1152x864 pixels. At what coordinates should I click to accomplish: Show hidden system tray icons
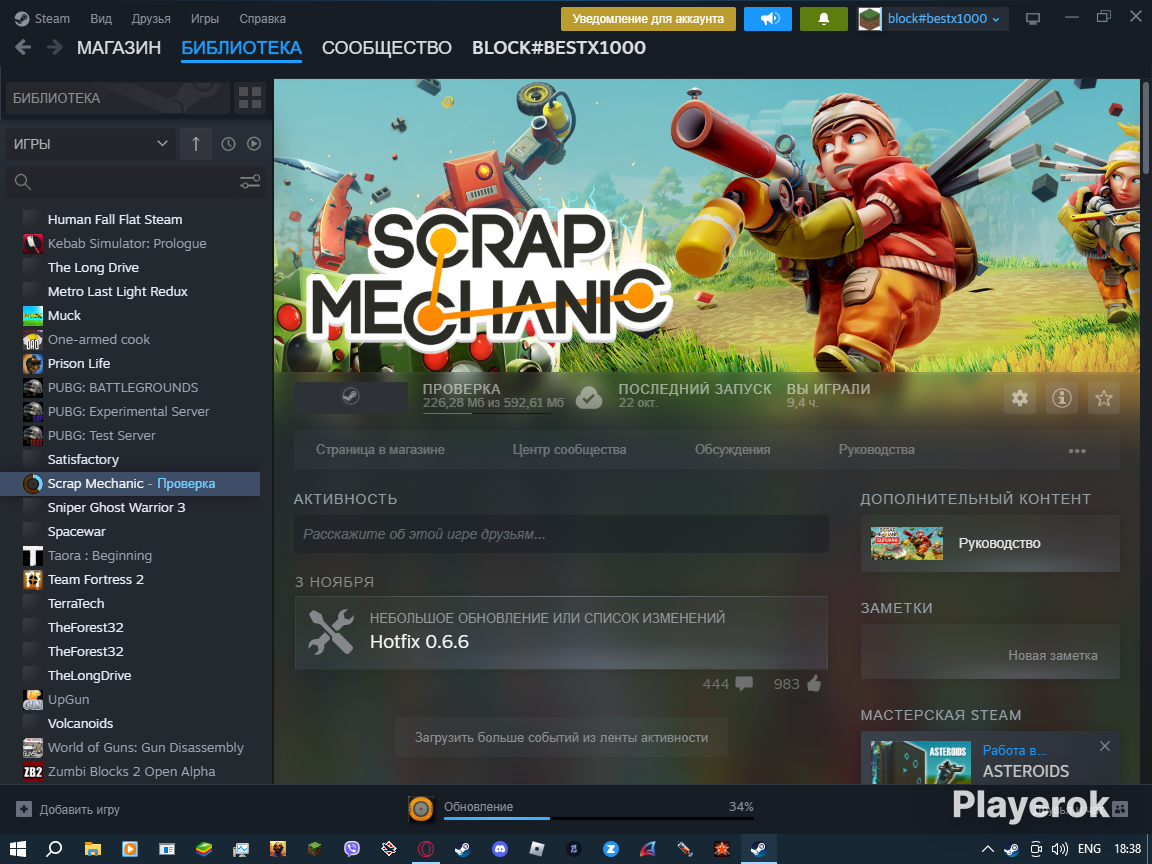[x=987, y=849]
